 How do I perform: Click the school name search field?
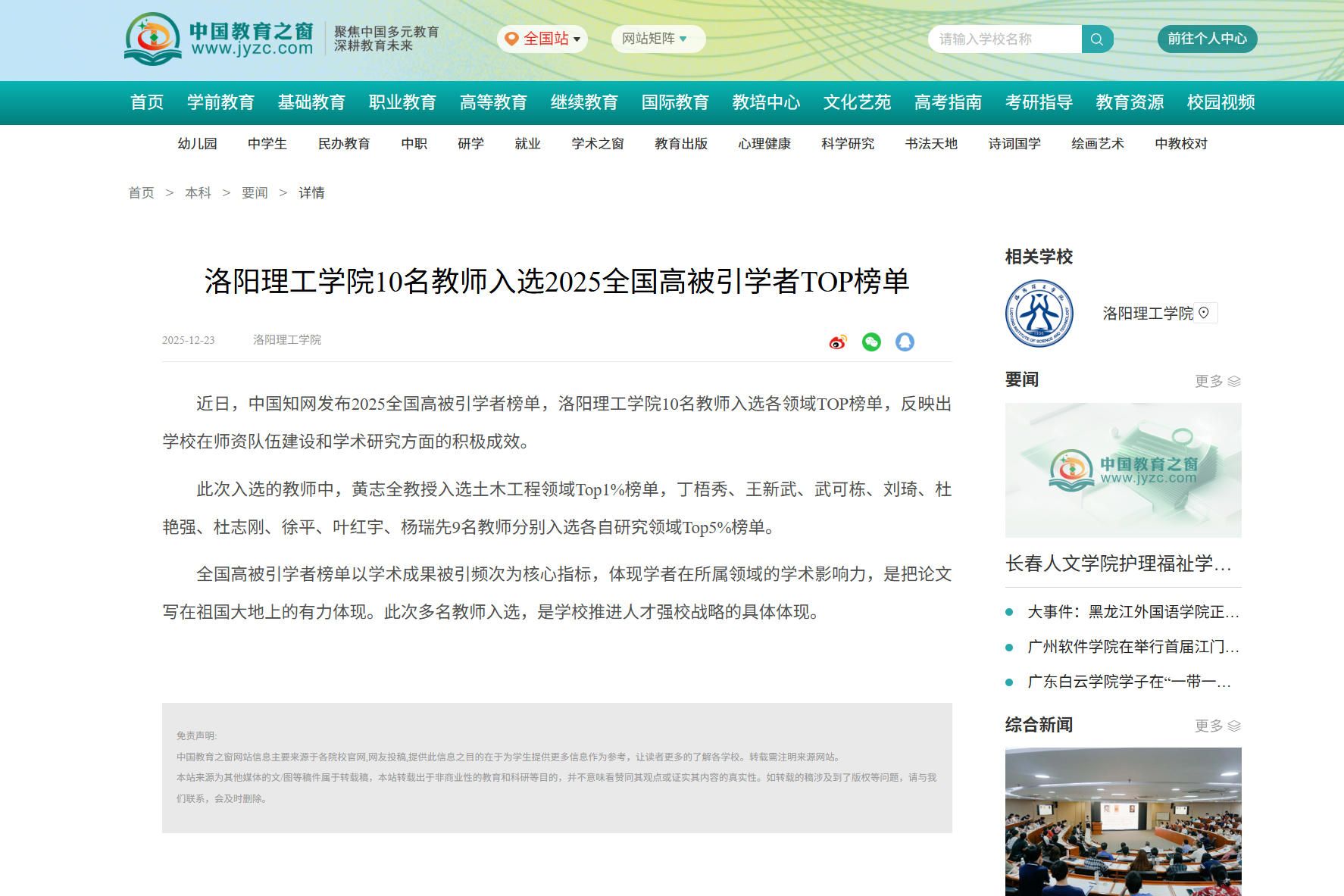tap(1004, 39)
